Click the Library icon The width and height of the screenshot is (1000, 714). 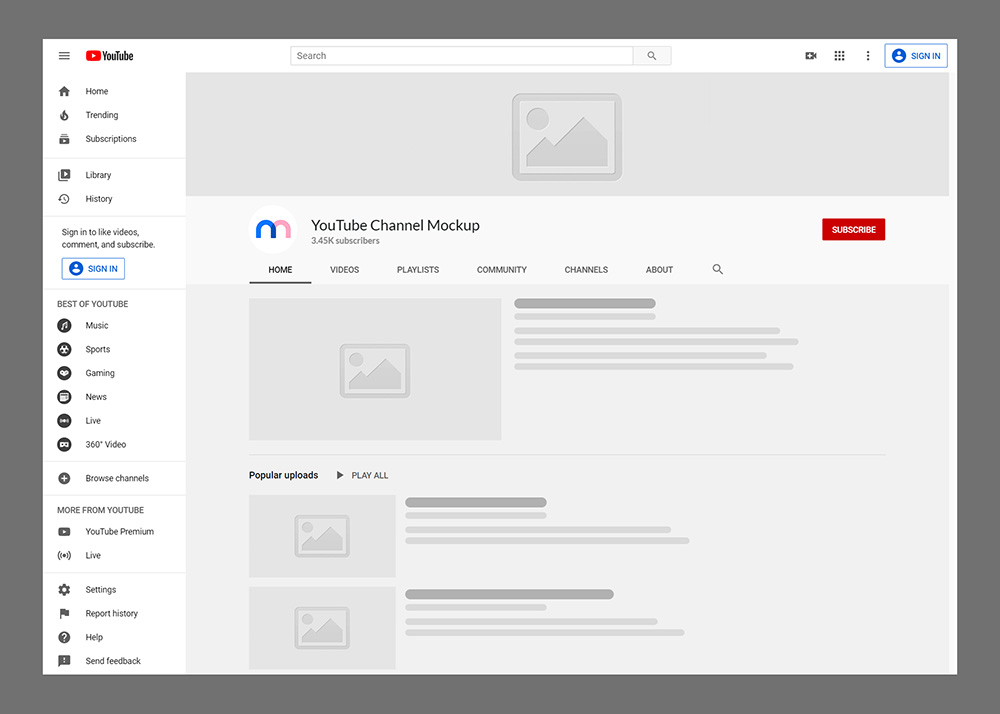64,175
